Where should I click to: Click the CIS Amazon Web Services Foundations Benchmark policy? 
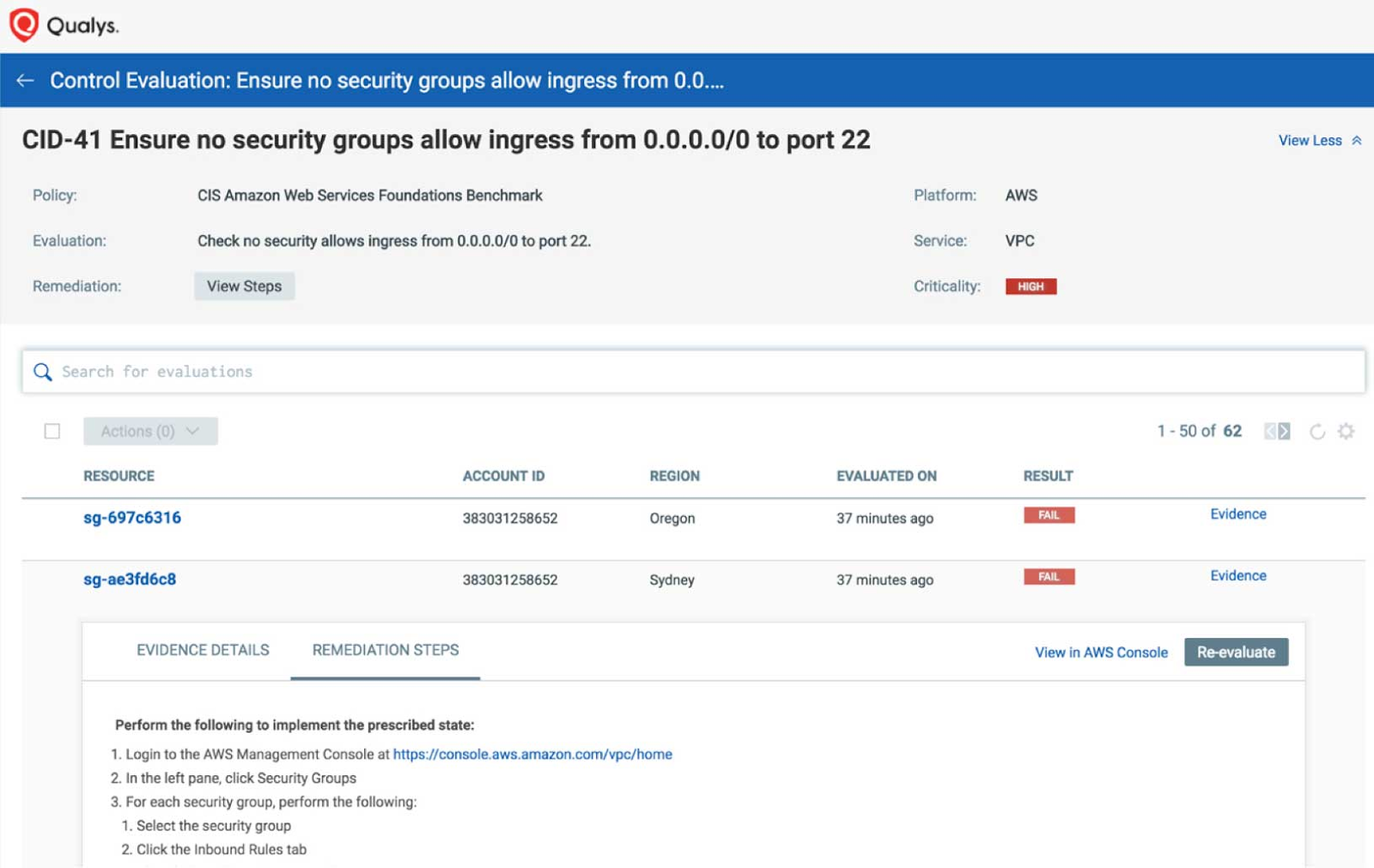tap(370, 196)
